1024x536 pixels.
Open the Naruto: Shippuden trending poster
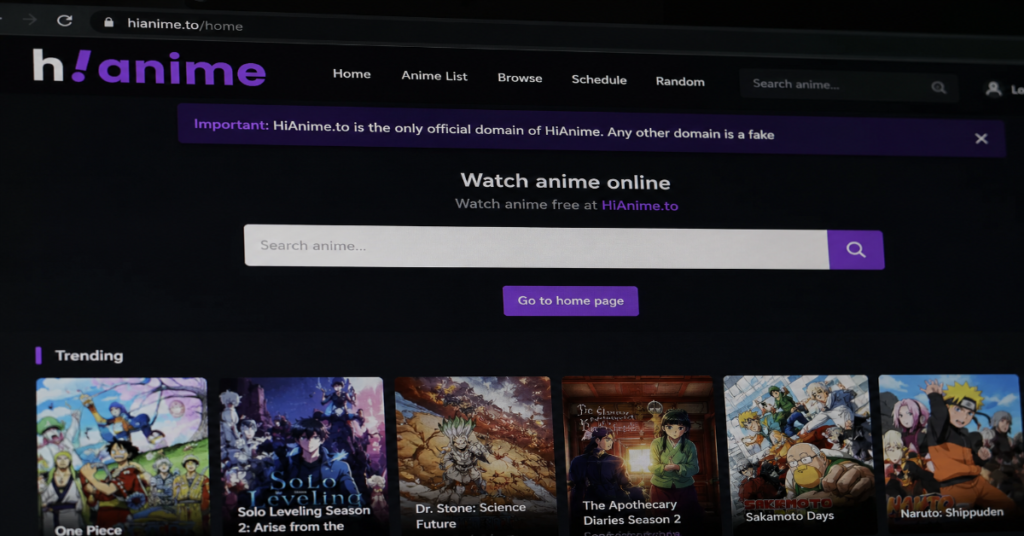click(949, 454)
